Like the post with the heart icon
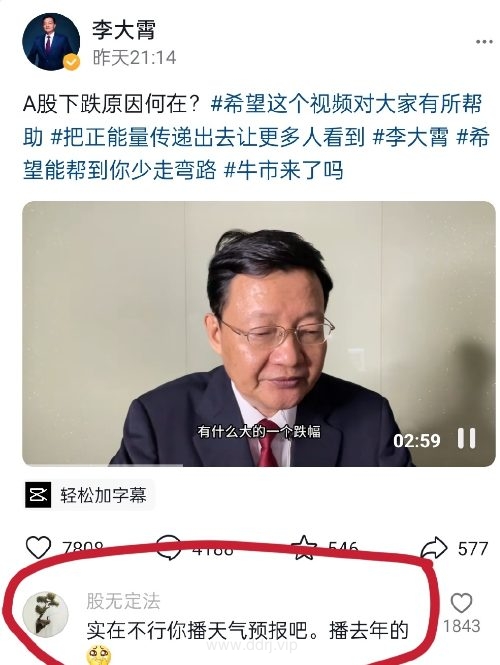Screen dimensions: 500x665 point(39,547)
